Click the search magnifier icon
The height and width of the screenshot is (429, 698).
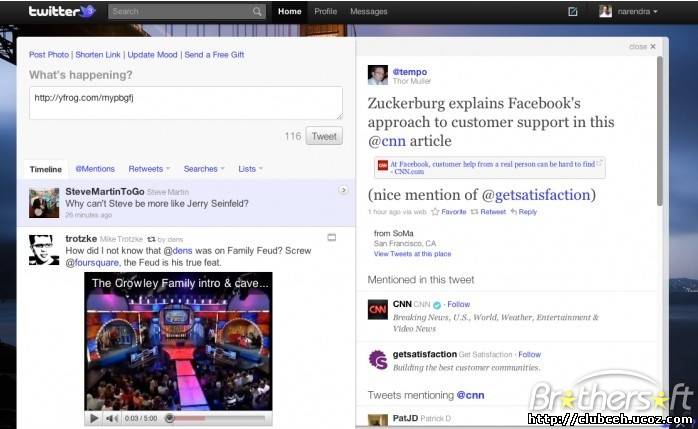pyautogui.click(x=257, y=12)
